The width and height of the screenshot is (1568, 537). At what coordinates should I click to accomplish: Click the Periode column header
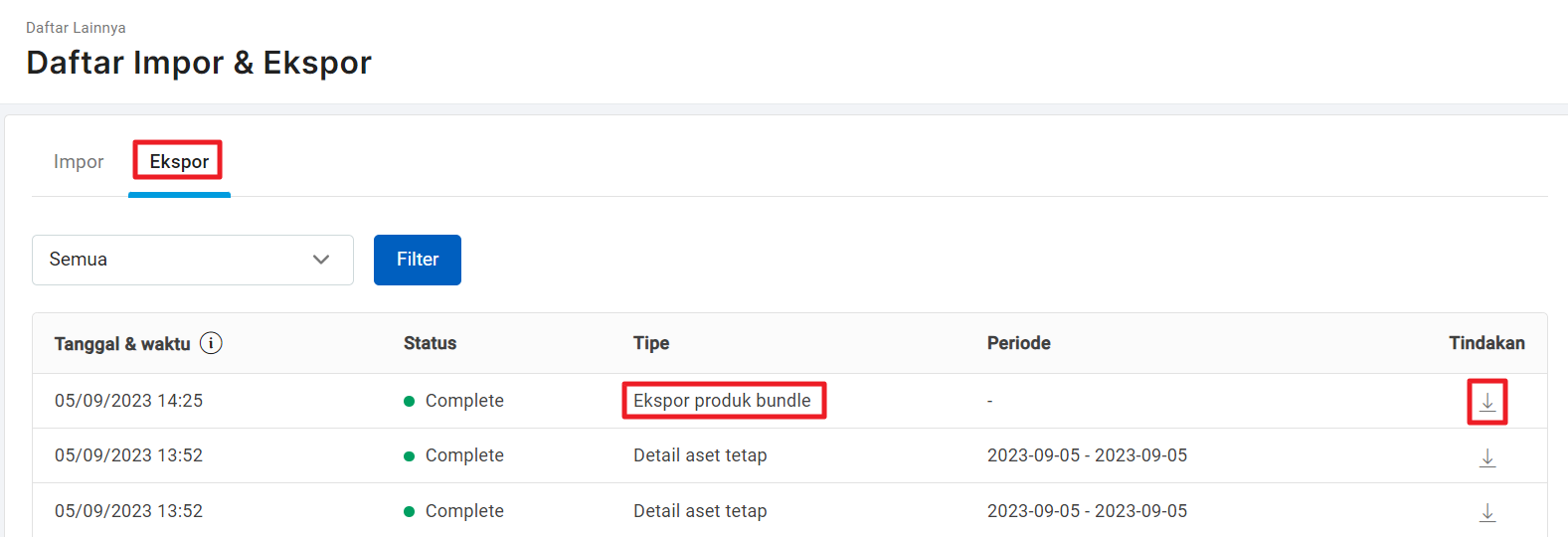click(1018, 343)
